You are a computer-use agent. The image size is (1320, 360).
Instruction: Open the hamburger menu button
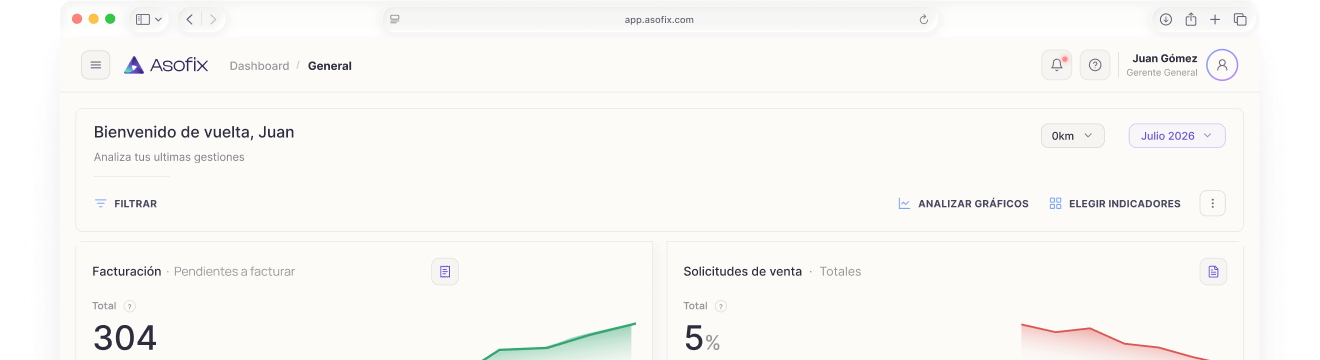96,65
